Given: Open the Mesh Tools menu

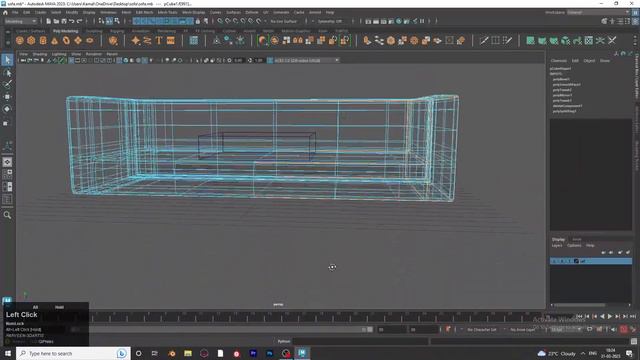Looking at the screenshot, I should click(167, 13).
